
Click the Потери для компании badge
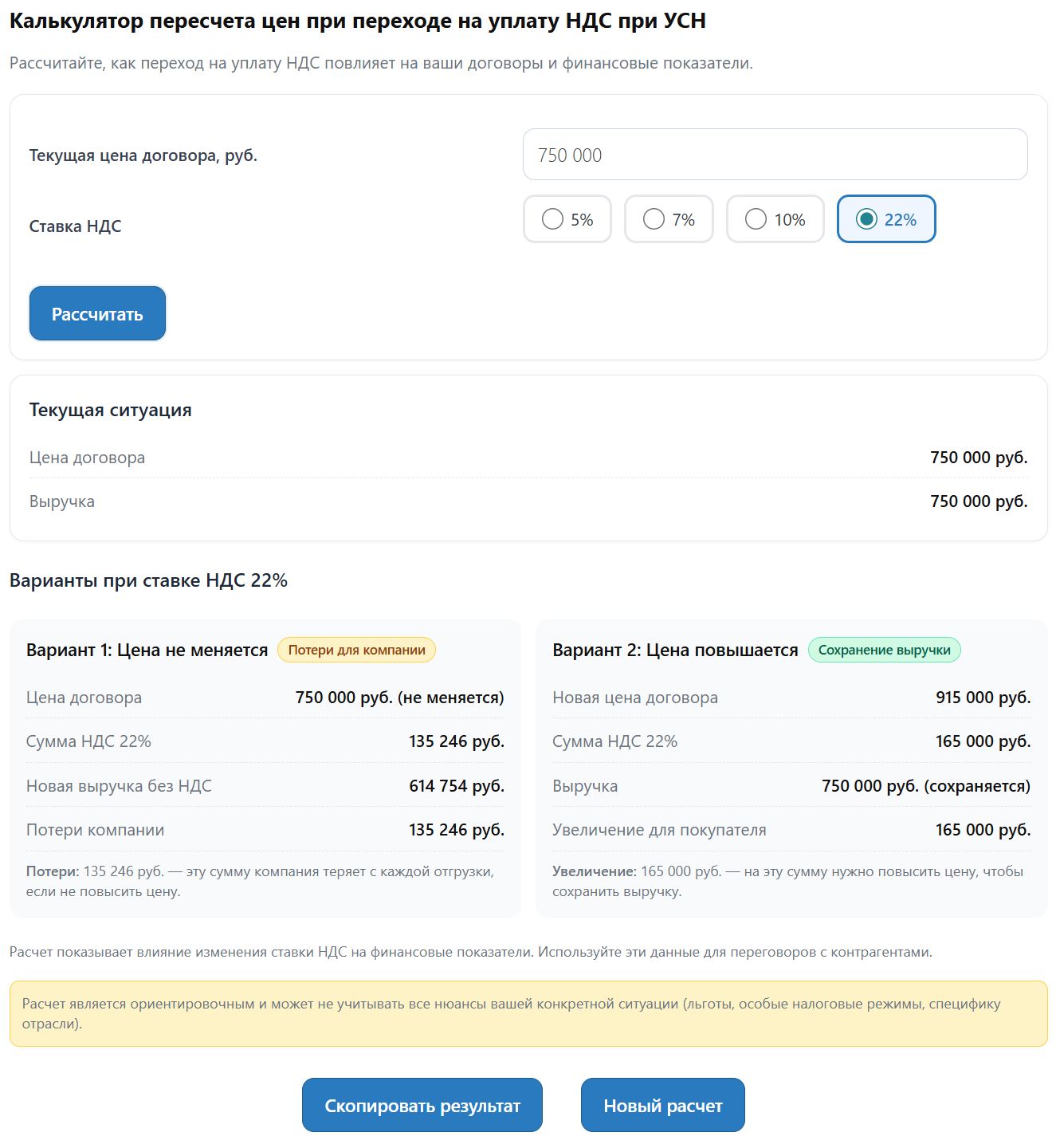[x=356, y=650]
